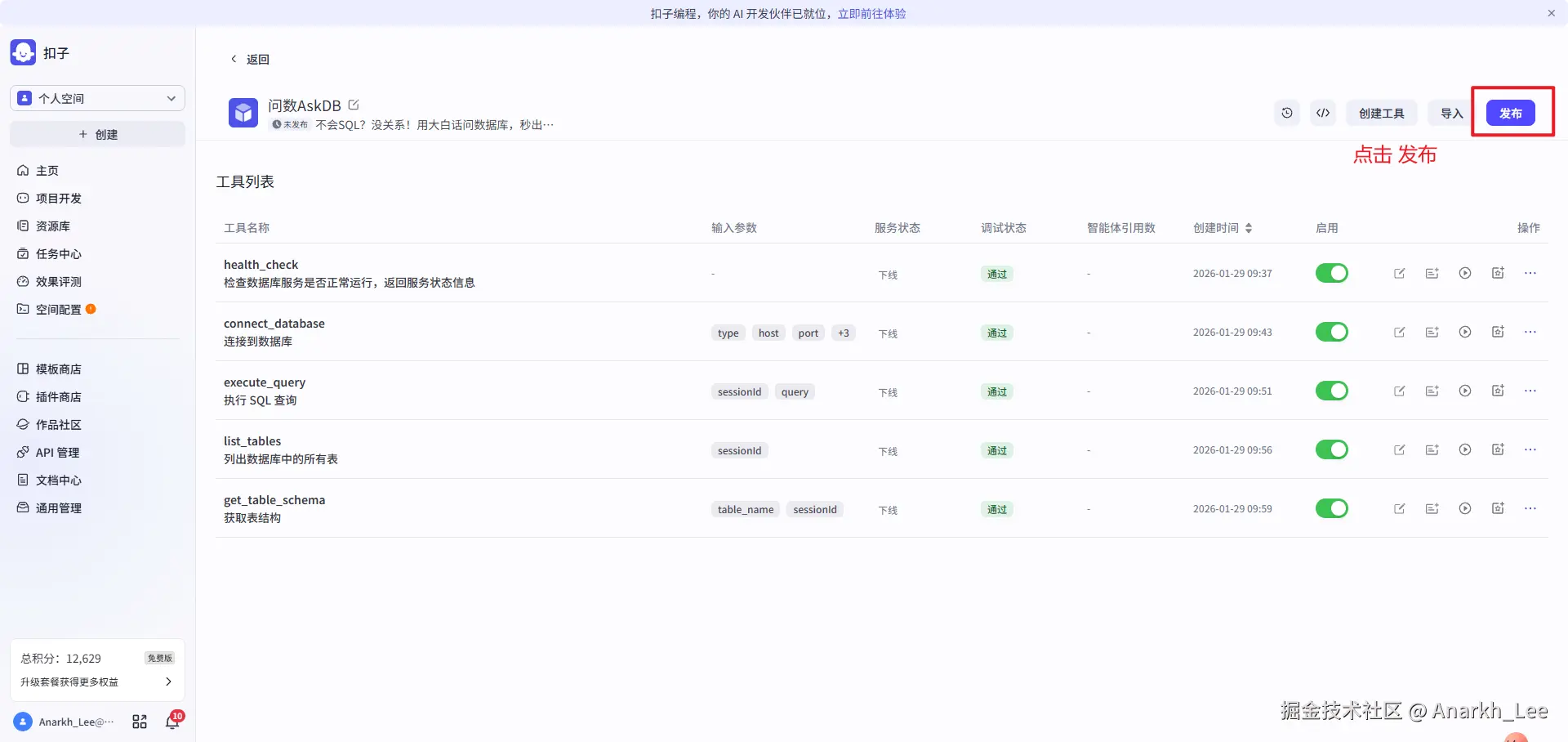Click the sparkle card icon for health_check
Viewport: 1568px width, 742px height.
(x=1432, y=273)
